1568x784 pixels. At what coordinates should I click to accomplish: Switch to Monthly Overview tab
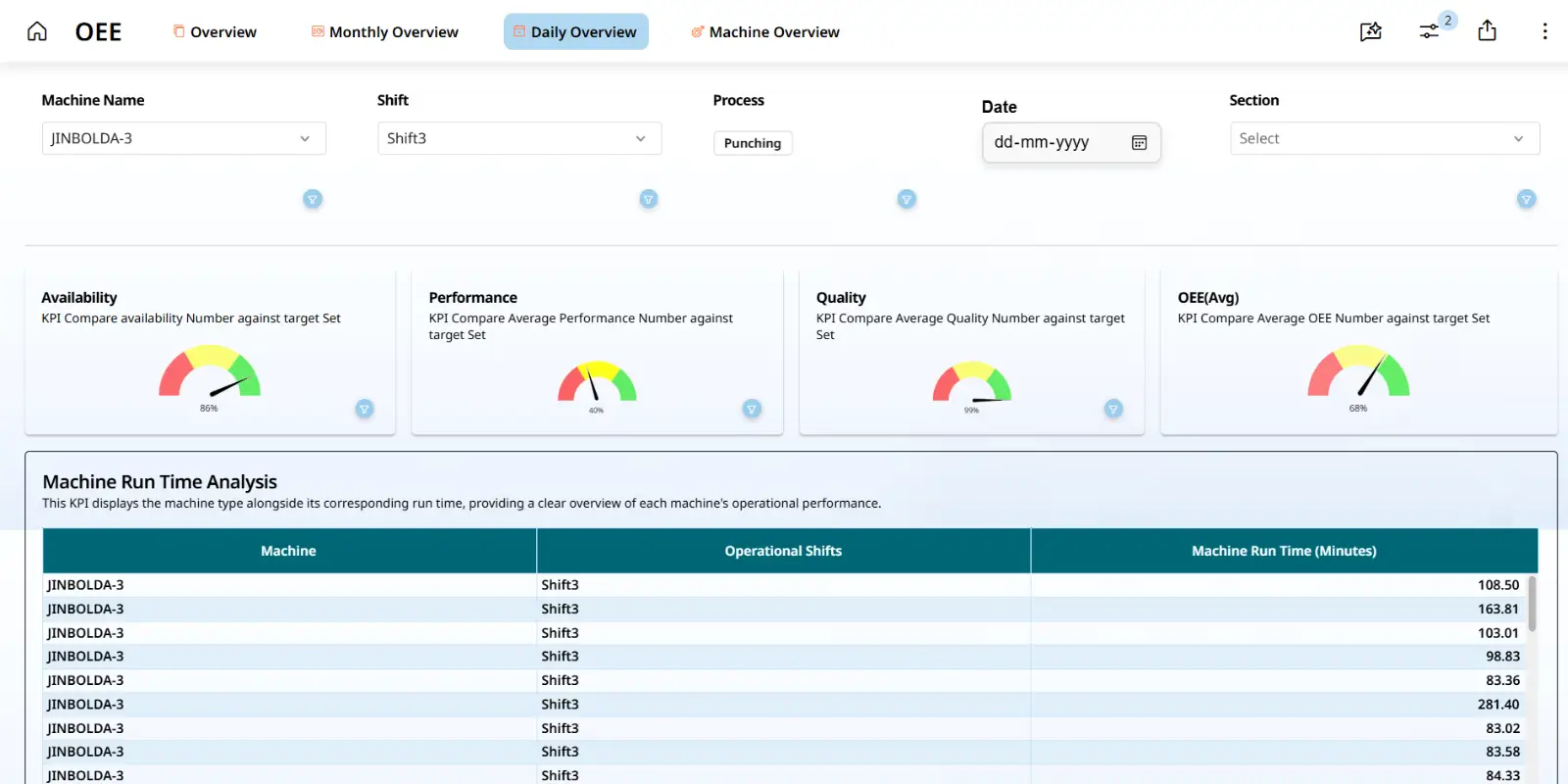point(384,31)
